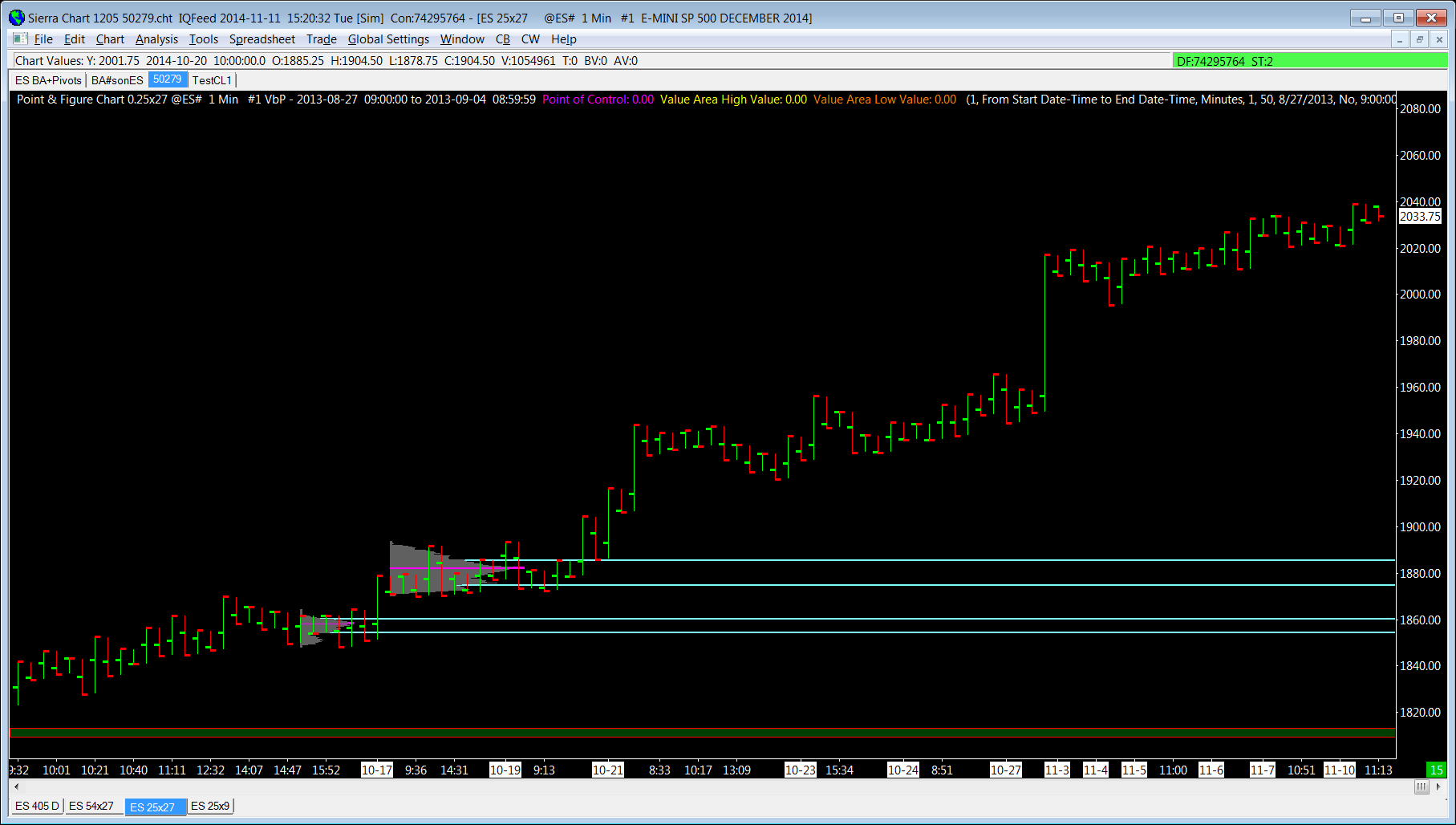Switch to the ES BA+Pivots chartbook tab
Viewport: 1456px width, 825px height.
(x=48, y=80)
